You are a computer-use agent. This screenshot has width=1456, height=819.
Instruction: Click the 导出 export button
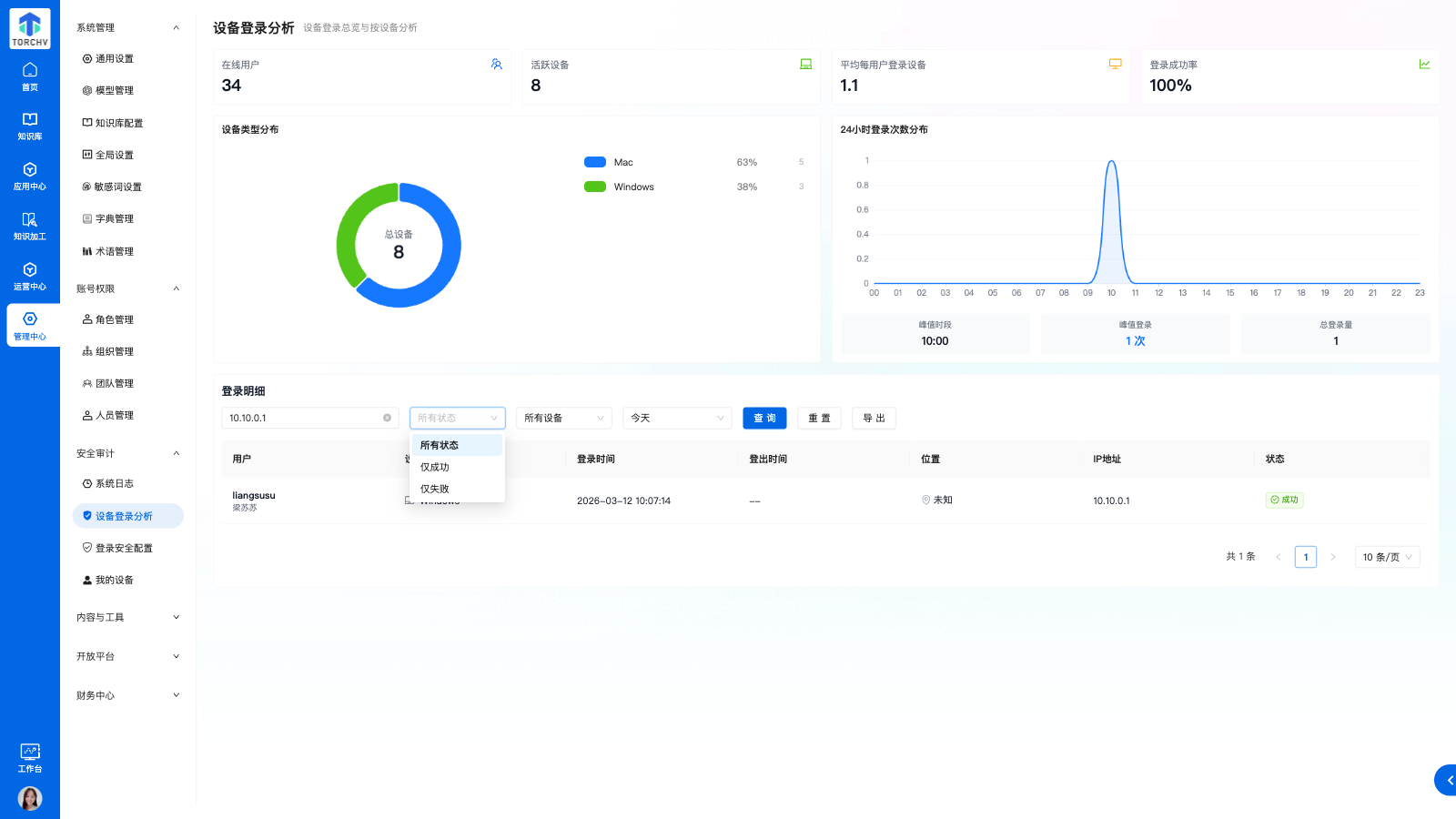tap(874, 418)
